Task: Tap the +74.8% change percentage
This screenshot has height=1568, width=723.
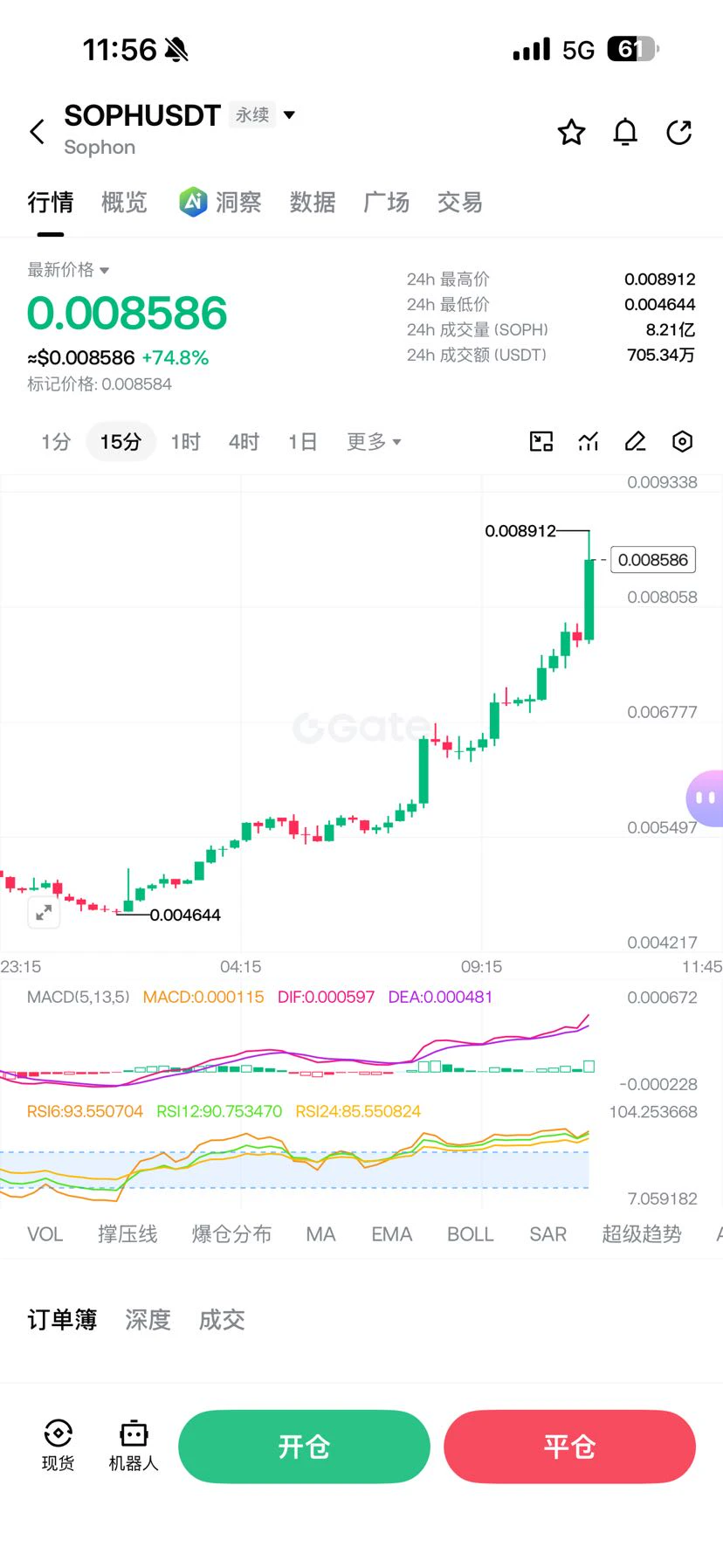Action: (176, 358)
